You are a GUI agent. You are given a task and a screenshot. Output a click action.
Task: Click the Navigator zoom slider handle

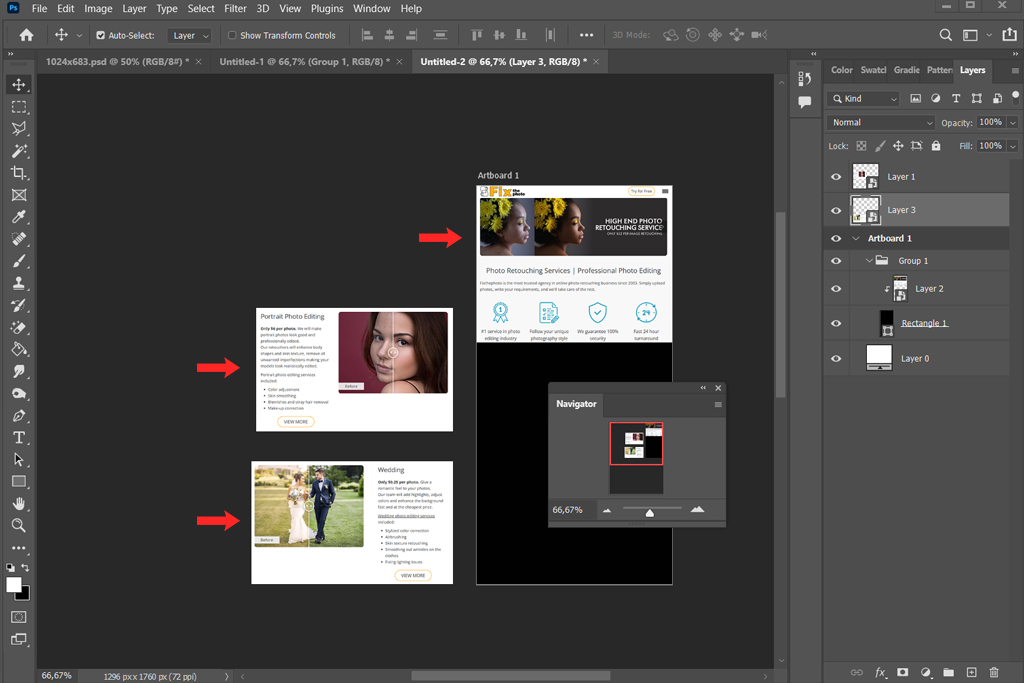tap(649, 513)
